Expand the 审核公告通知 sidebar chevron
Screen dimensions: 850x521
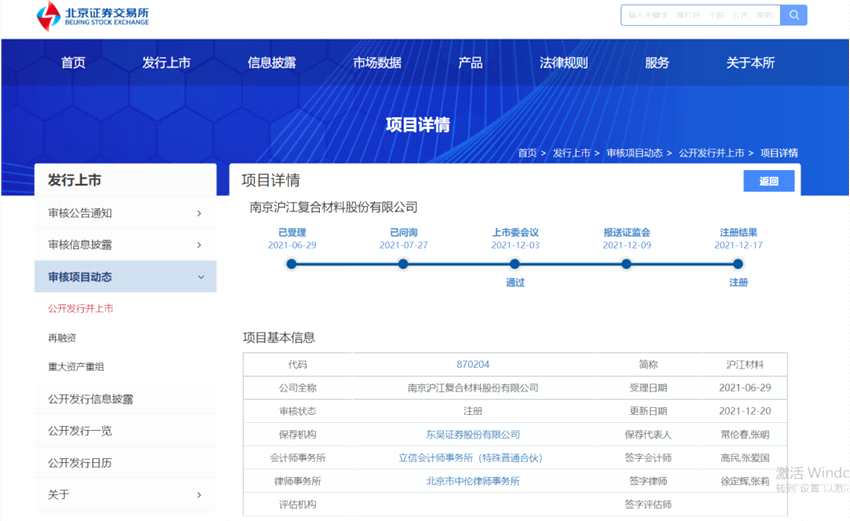[199, 214]
